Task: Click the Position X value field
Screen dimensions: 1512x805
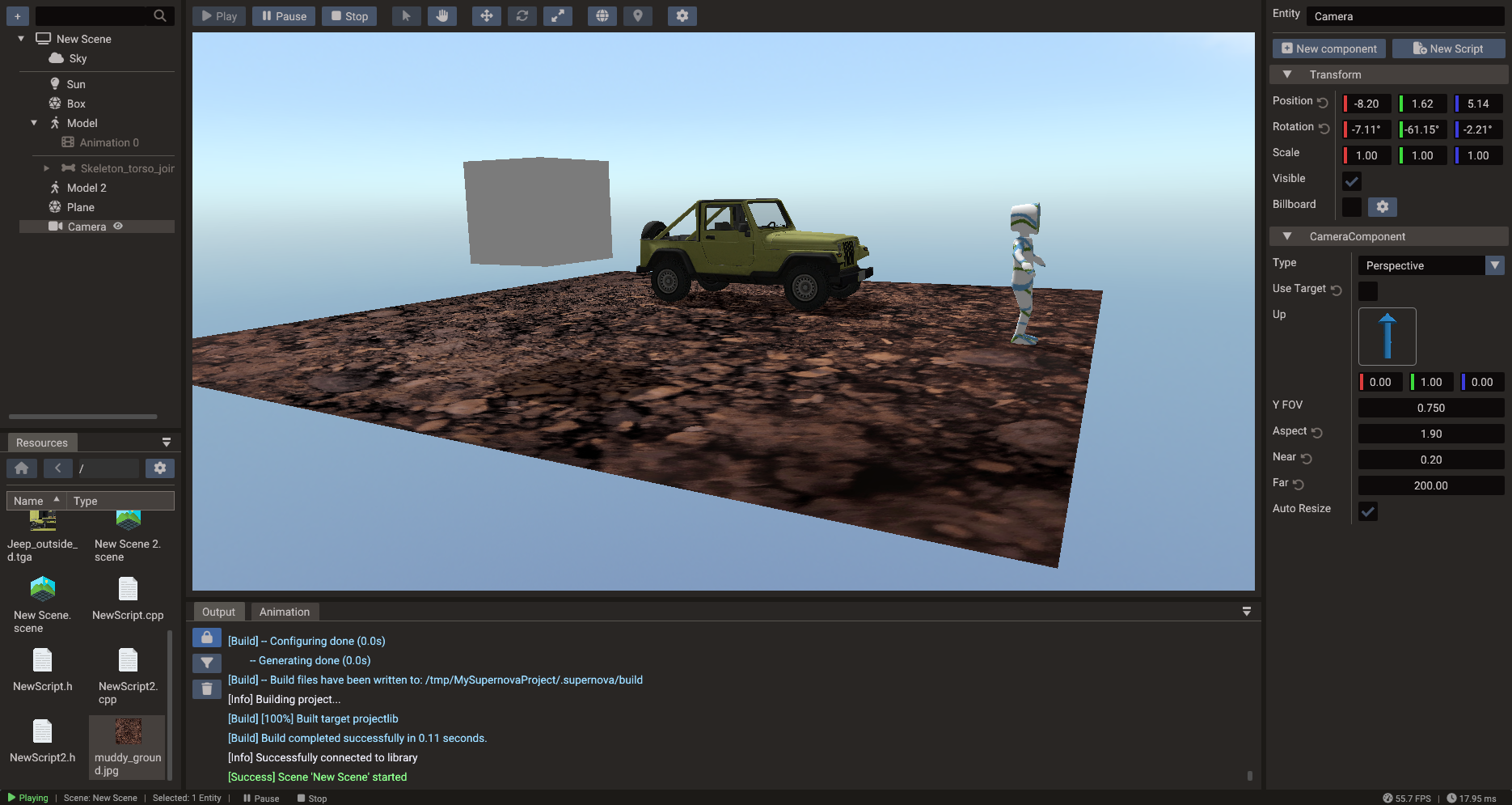Action: pos(1367,104)
